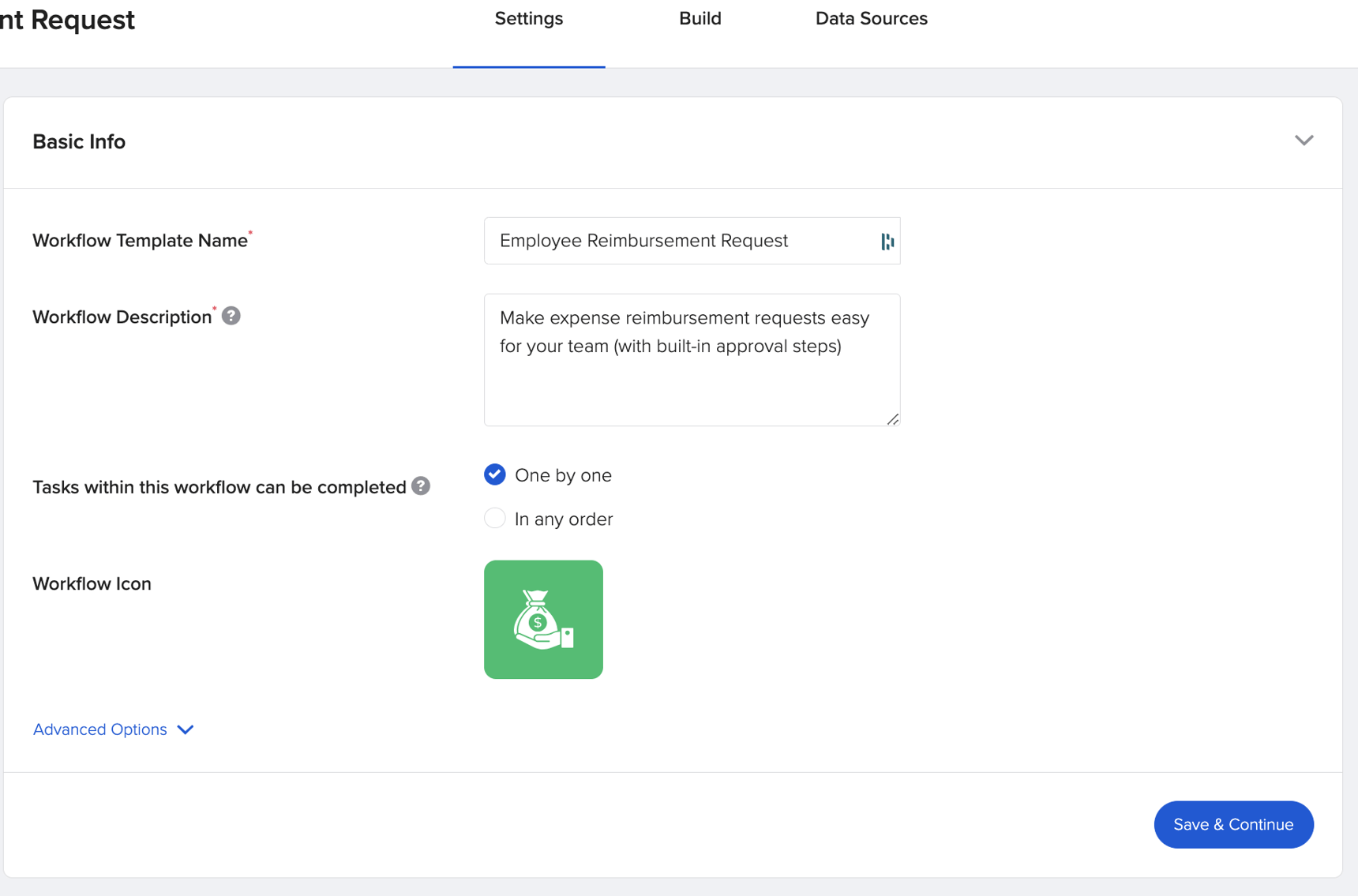Click the workflow icon thumbnail to change it

pyautogui.click(x=543, y=619)
